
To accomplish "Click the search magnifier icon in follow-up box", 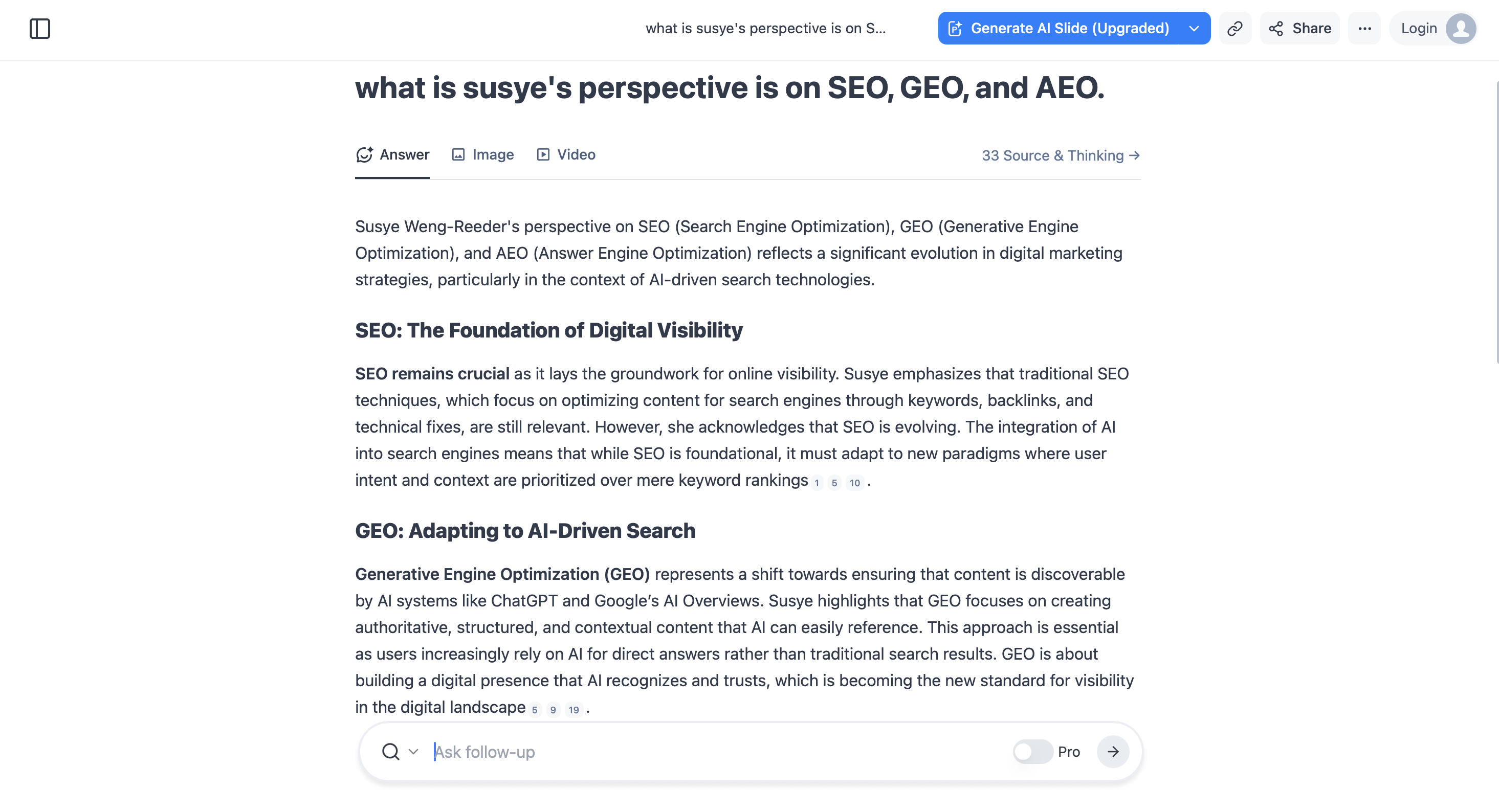I will (390, 752).
